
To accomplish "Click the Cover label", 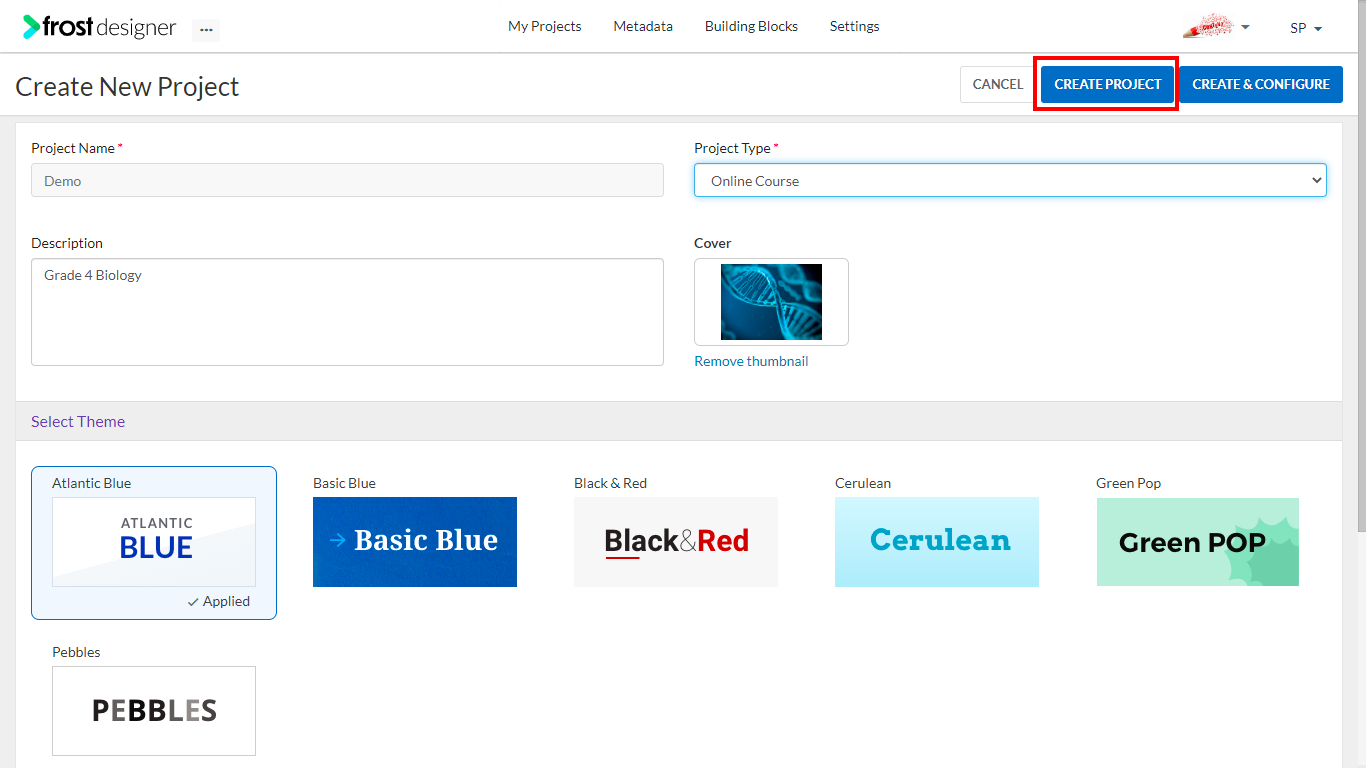I will point(713,243).
